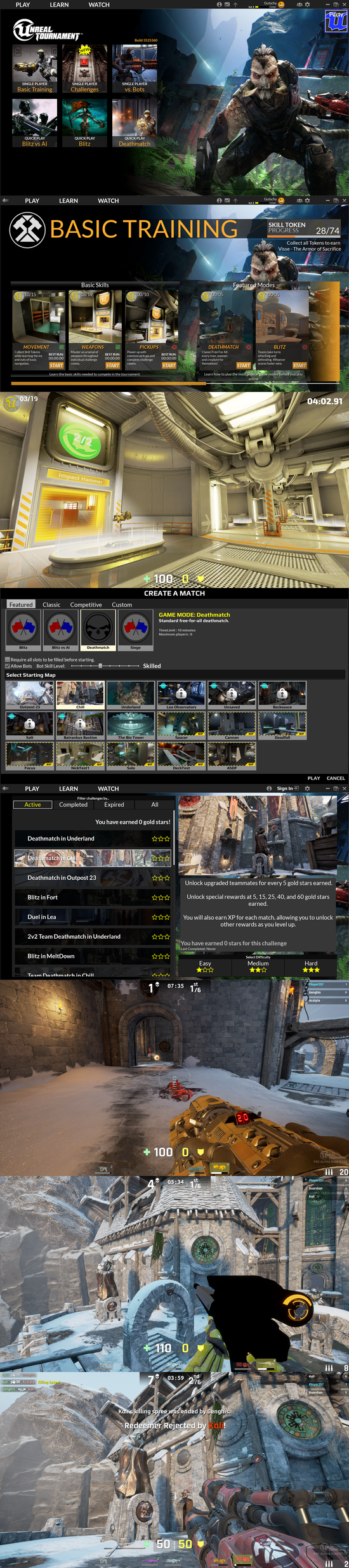Filter challenges by Completed
This screenshot has width=349, height=1568.
(73, 804)
